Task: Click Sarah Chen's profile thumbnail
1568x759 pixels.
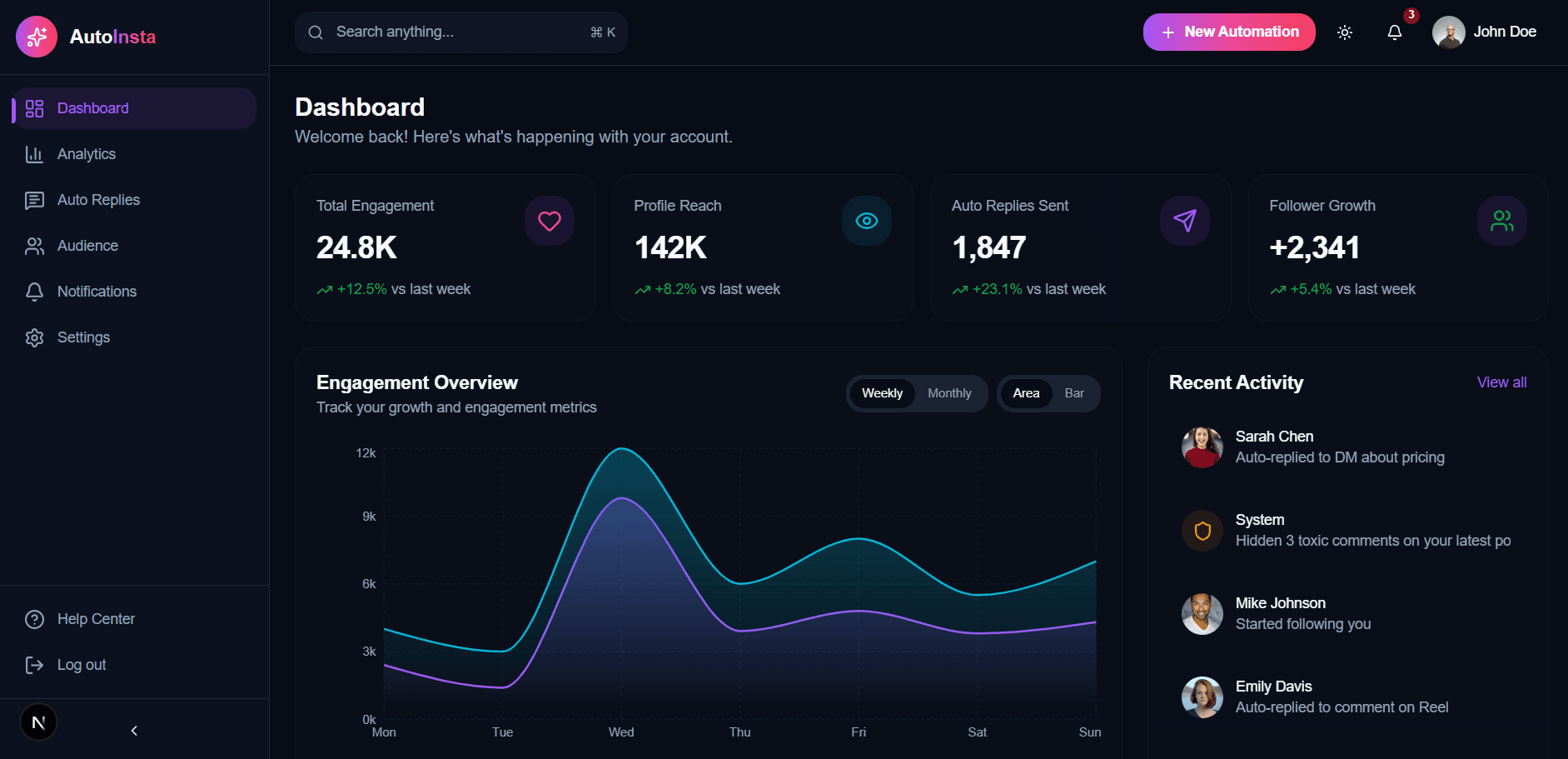Action: click(x=1202, y=447)
